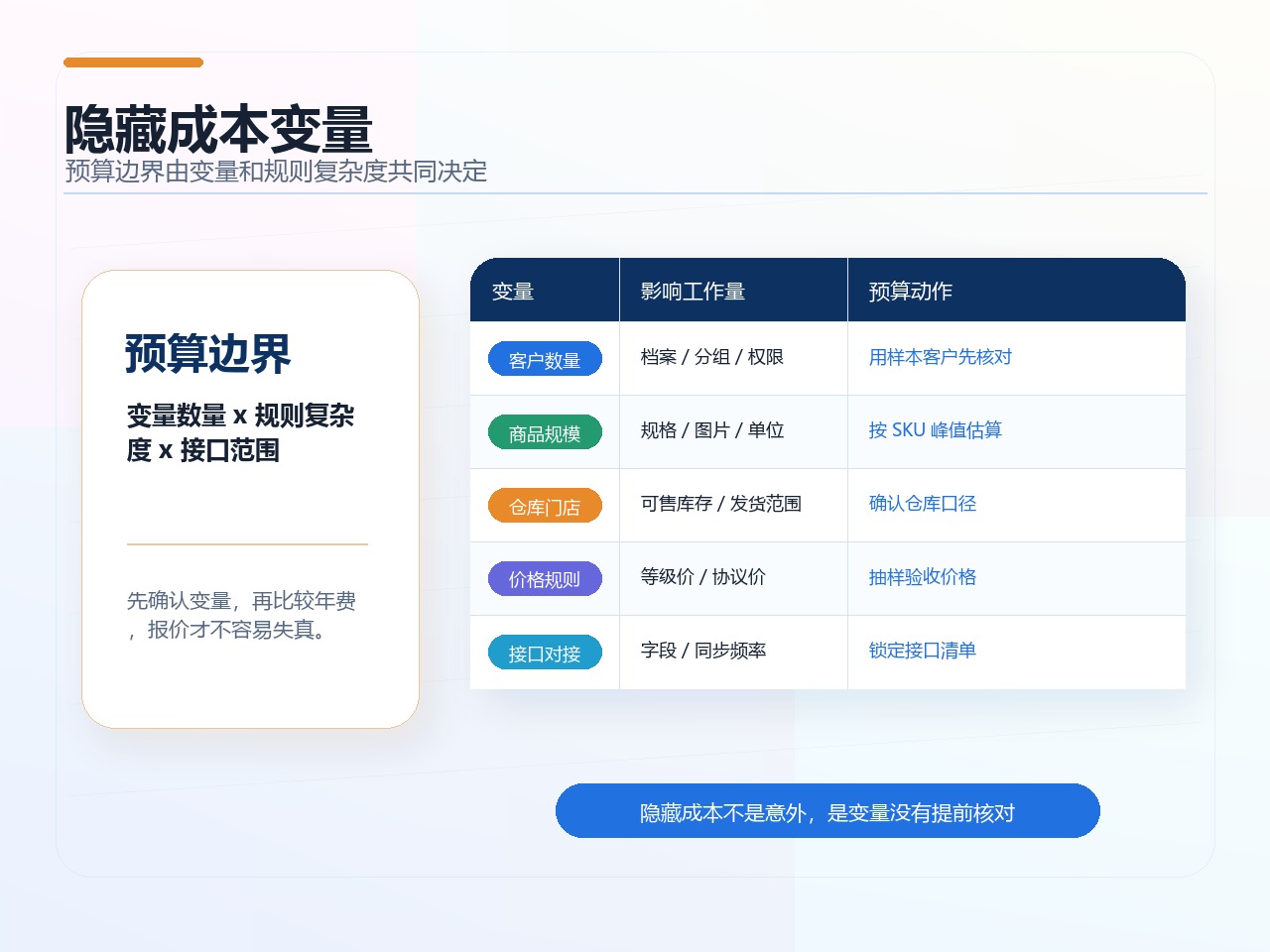
Task: Click the 仓库门店 orange pill tag
Action: coord(545,506)
